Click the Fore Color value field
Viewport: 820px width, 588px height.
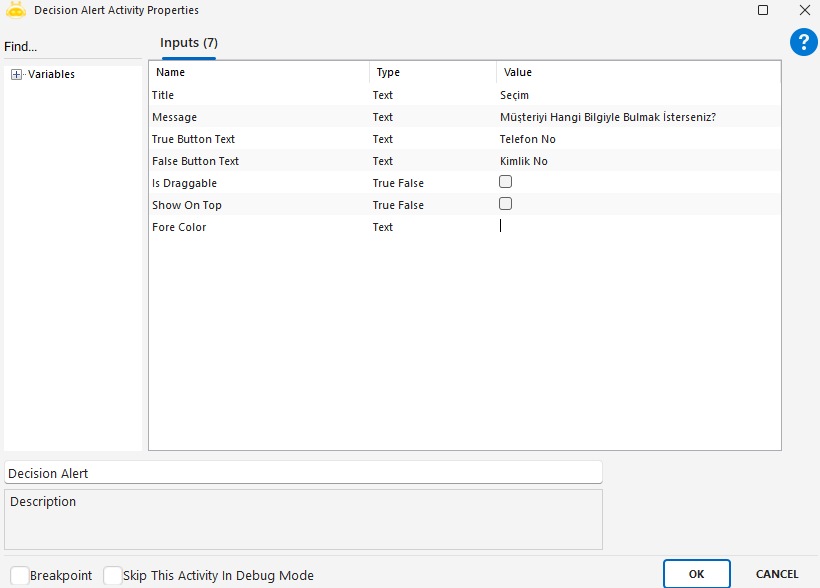[x=638, y=227]
